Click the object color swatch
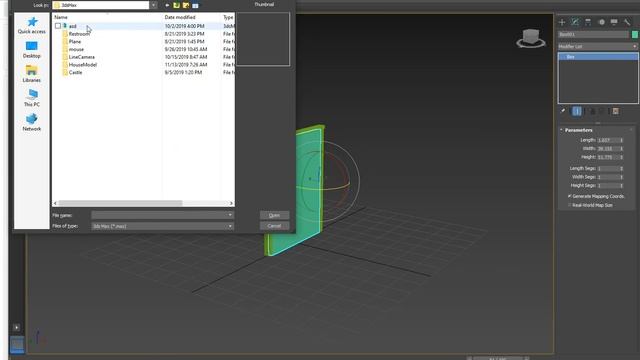640x360 pixels. (635, 34)
